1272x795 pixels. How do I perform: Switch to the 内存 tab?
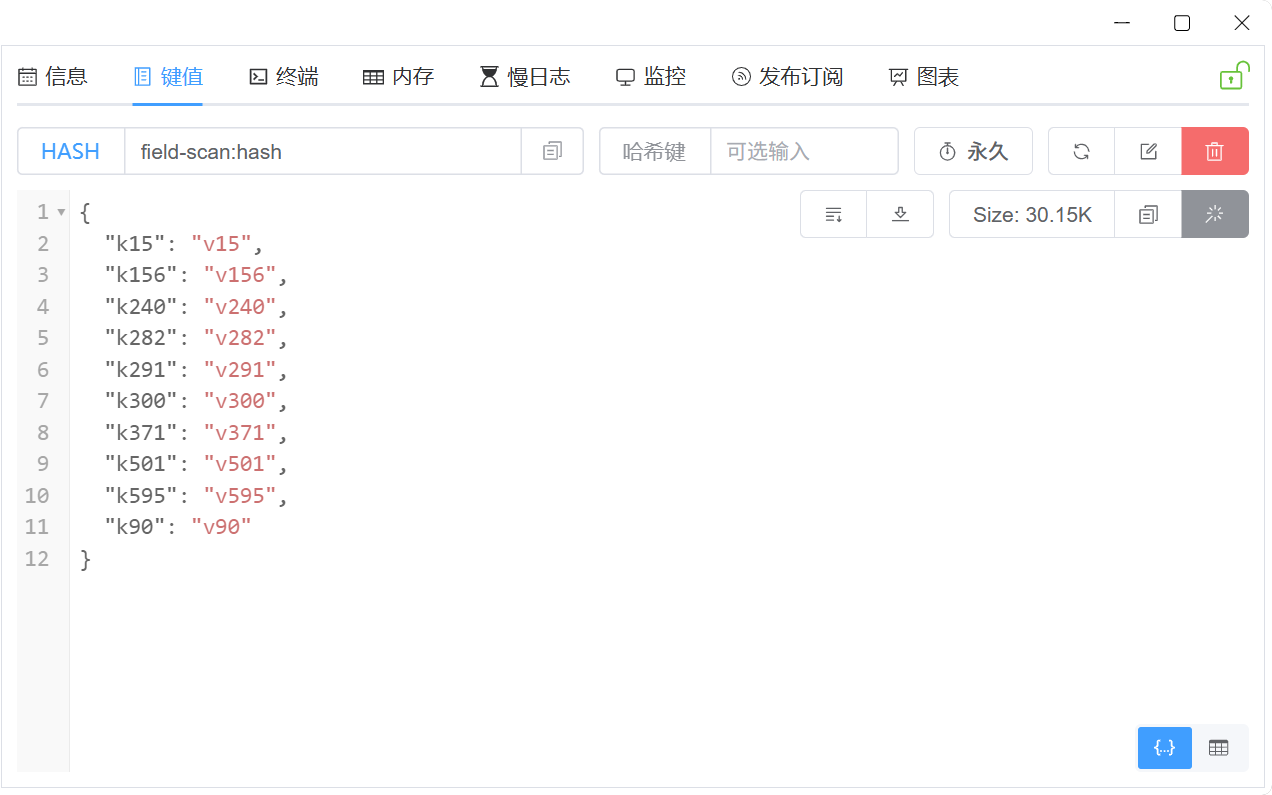[398, 76]
